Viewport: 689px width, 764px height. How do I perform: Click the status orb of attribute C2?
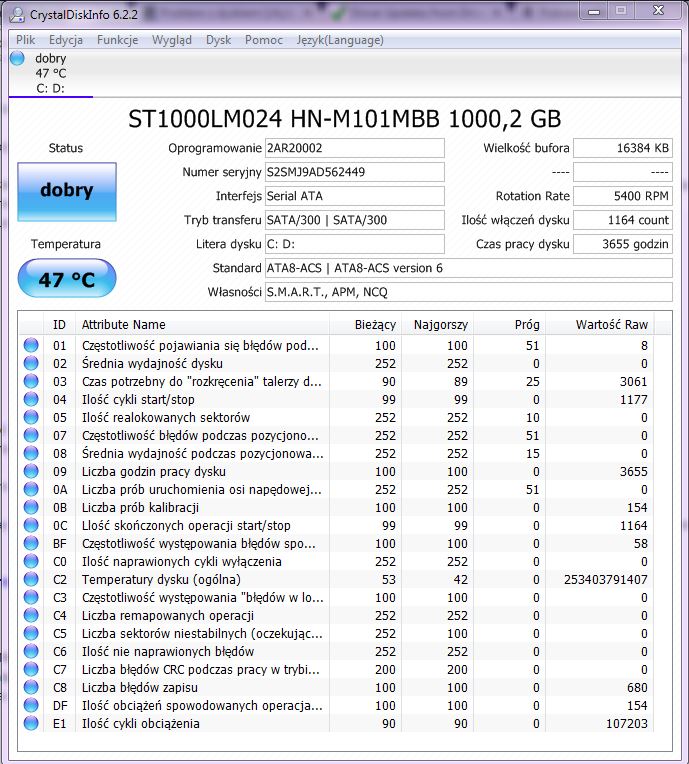coord(31,579)
